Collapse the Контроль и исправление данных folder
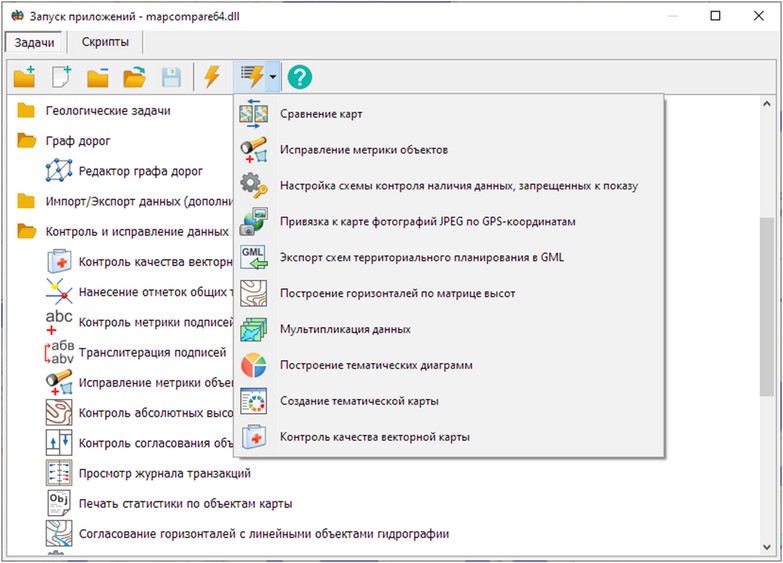Screen dimensions: 783x563 pos(26,232)
